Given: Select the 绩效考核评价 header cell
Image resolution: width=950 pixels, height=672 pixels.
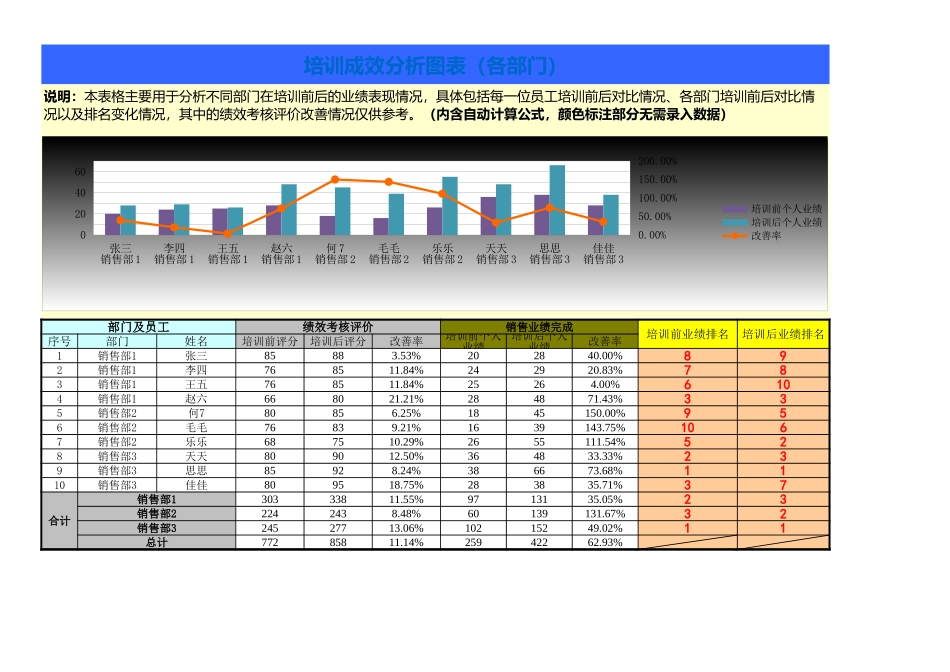Looking at the screenshot, I should pos(337,327).
